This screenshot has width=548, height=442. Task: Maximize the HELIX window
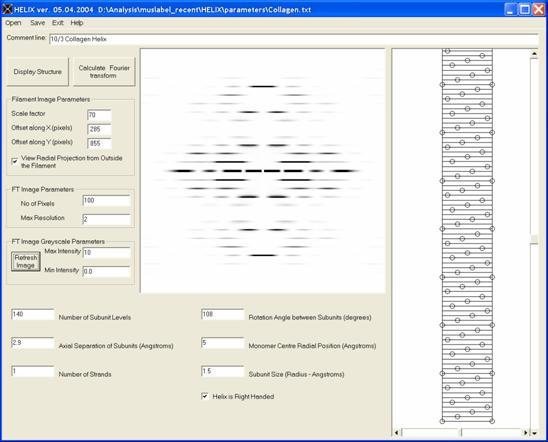[x=525, y=9]
